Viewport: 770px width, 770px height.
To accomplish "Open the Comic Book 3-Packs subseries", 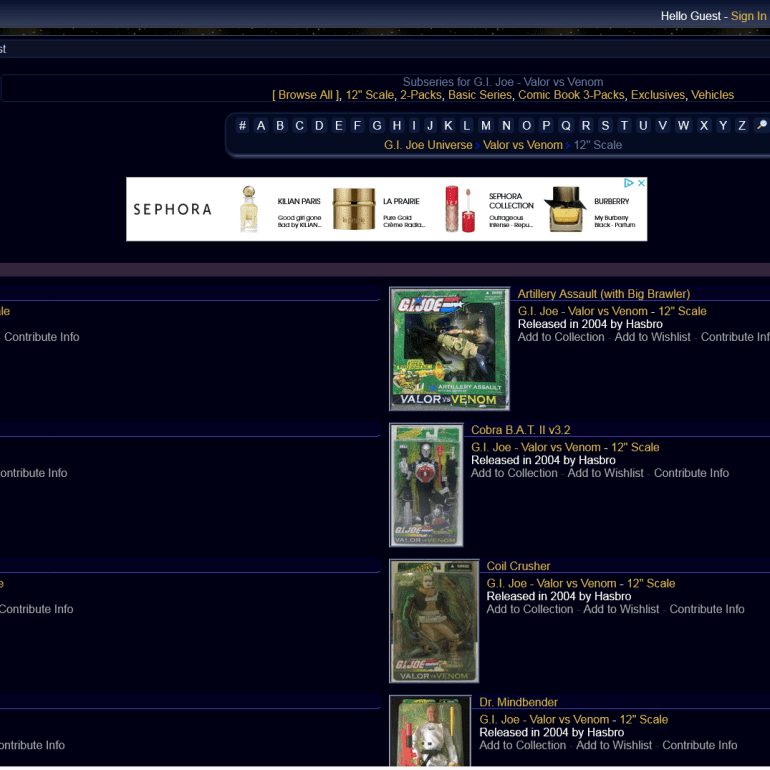I will click(571, 95).
